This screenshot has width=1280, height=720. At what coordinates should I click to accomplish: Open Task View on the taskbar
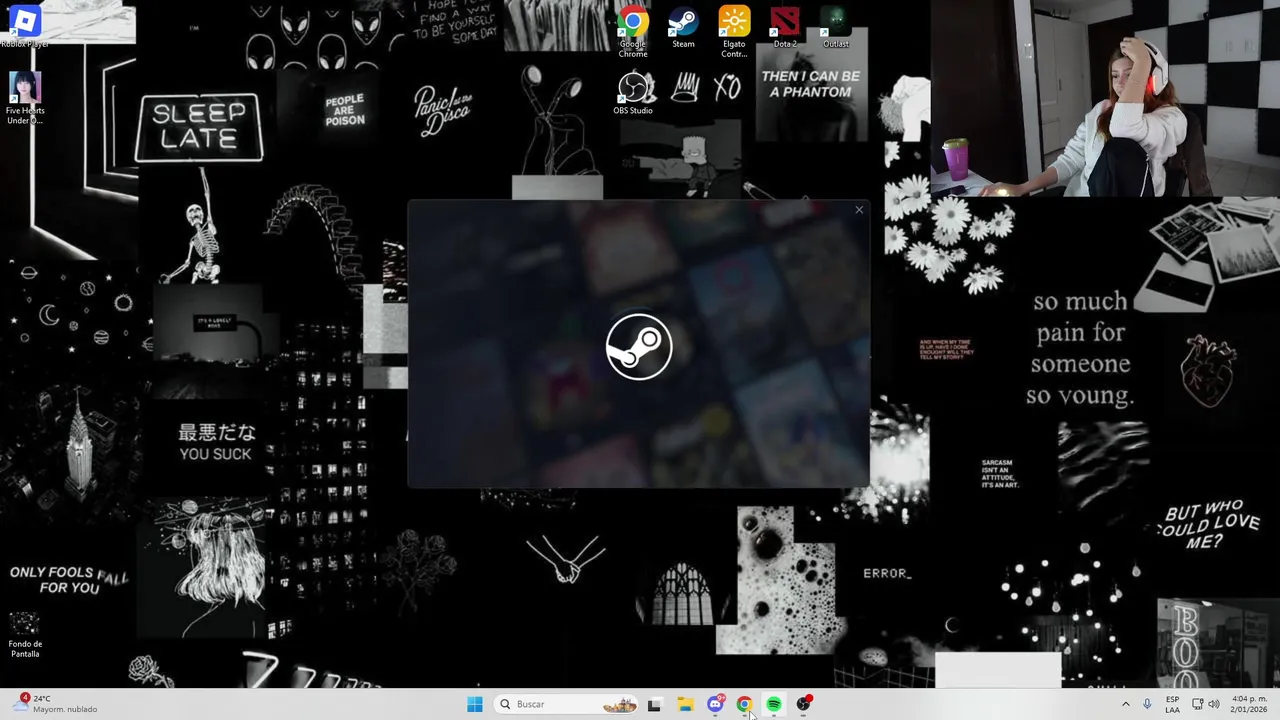coord(654,704)
